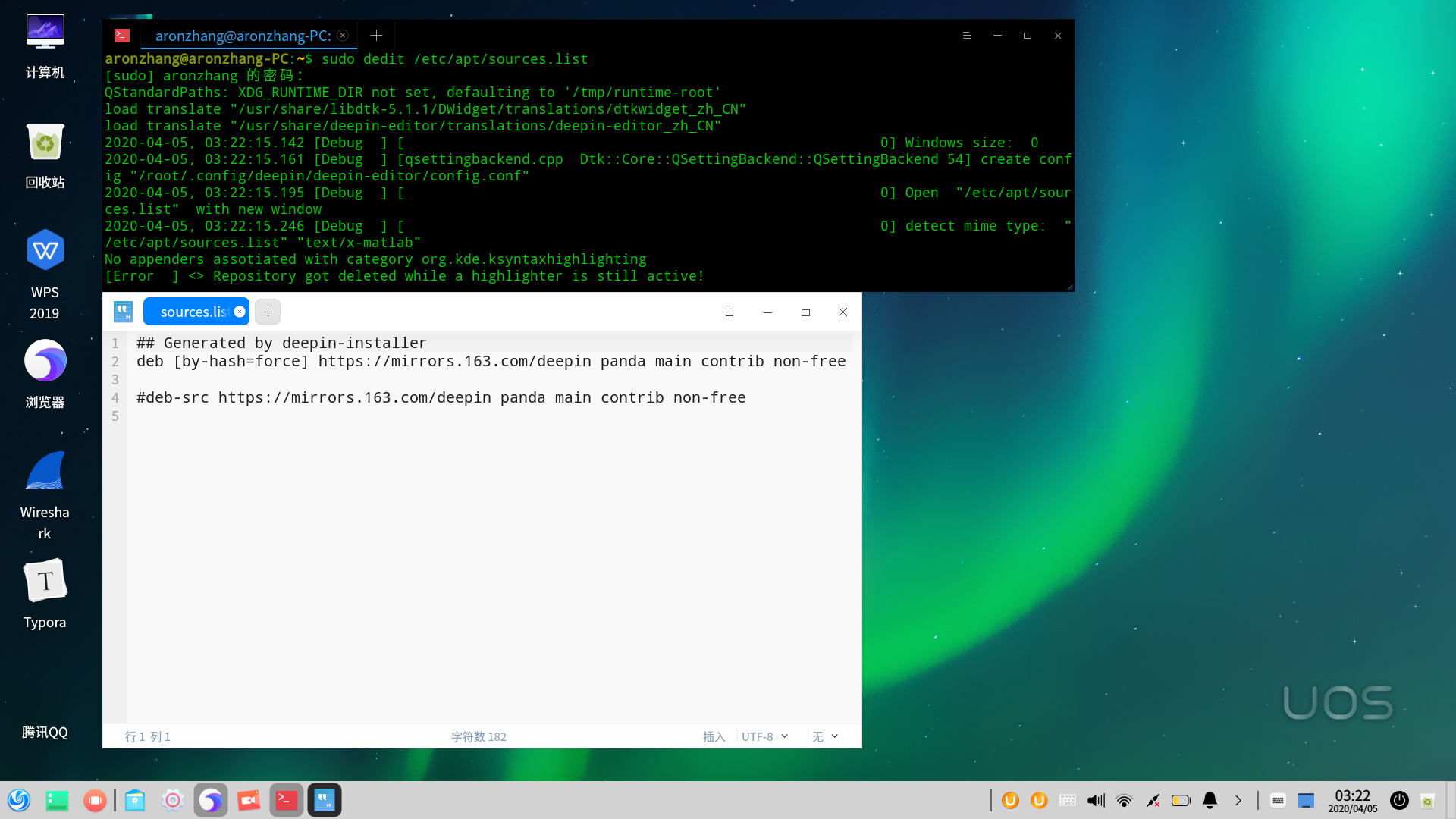Screen dimensions: 1456x819
Task: Click the Wi-Fi network tray icon
Action: [1125, 800]
